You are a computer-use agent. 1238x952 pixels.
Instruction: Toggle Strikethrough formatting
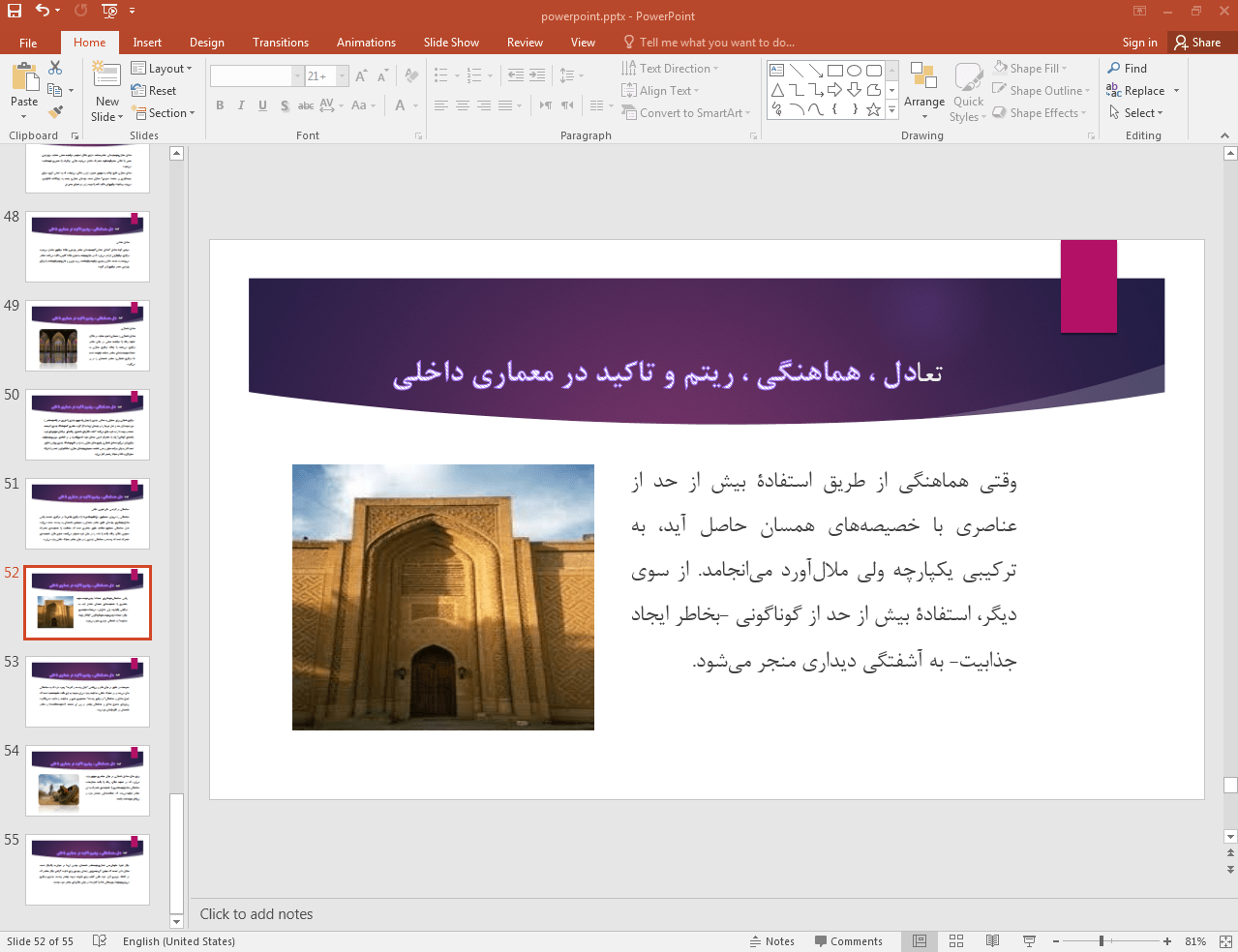click(x=306, y=105)
